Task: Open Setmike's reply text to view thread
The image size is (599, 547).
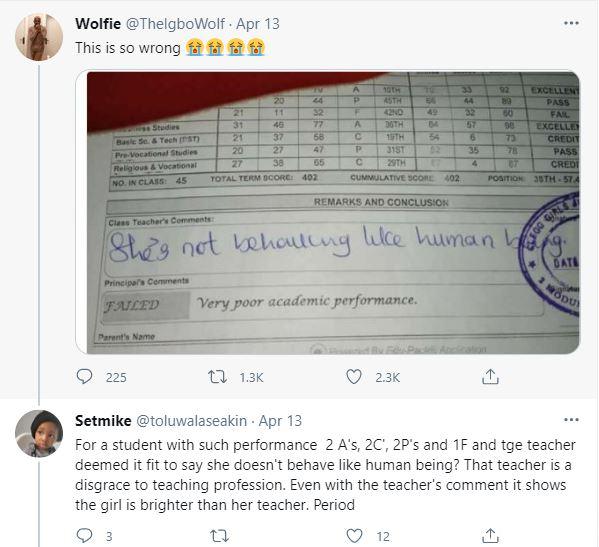Action: pyautogui.click(x=325, y=475)
